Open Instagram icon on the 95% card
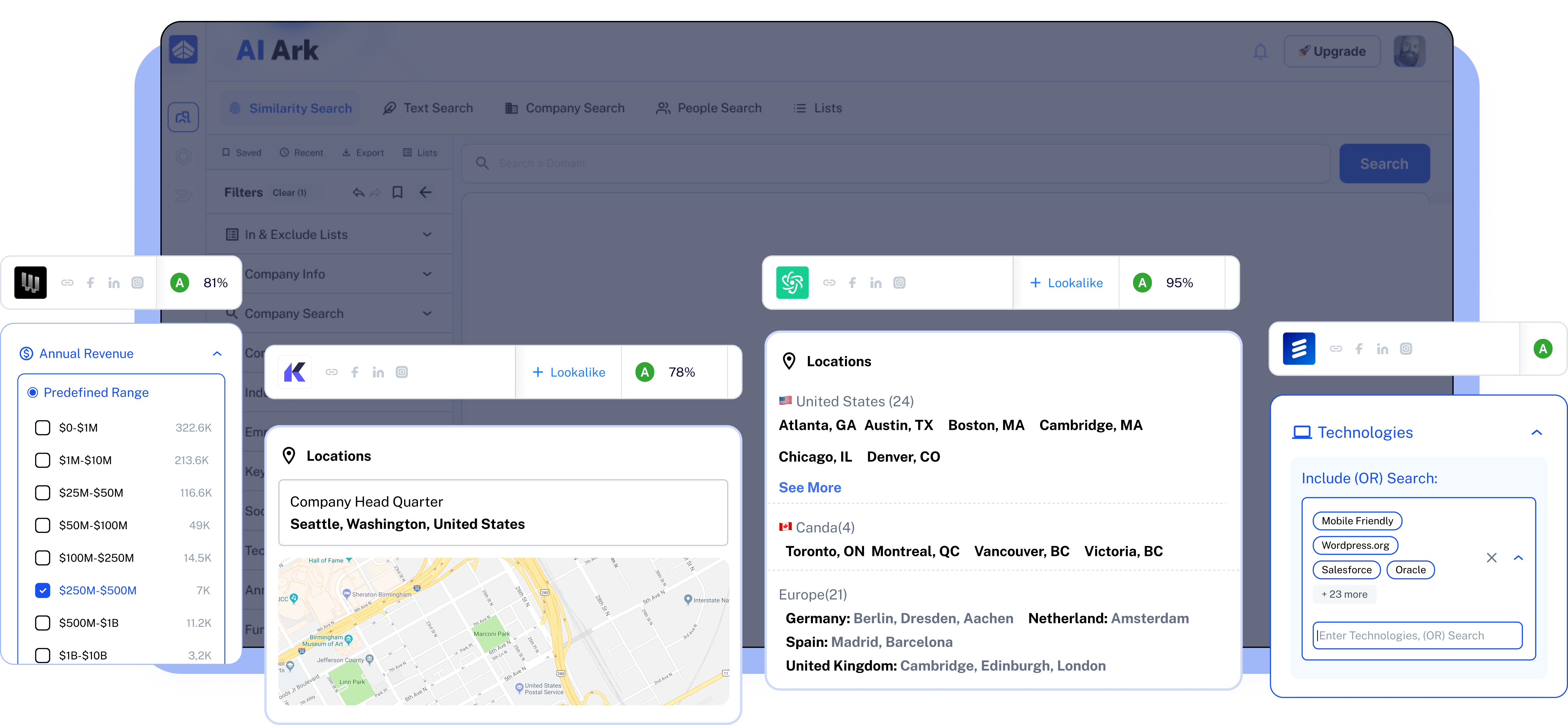 [900, 283]
